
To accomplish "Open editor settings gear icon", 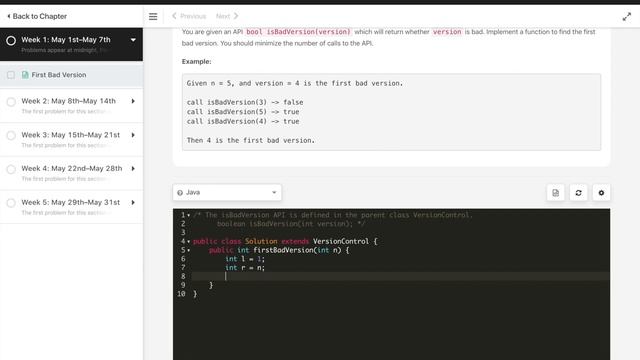I will tap(601, 193).
